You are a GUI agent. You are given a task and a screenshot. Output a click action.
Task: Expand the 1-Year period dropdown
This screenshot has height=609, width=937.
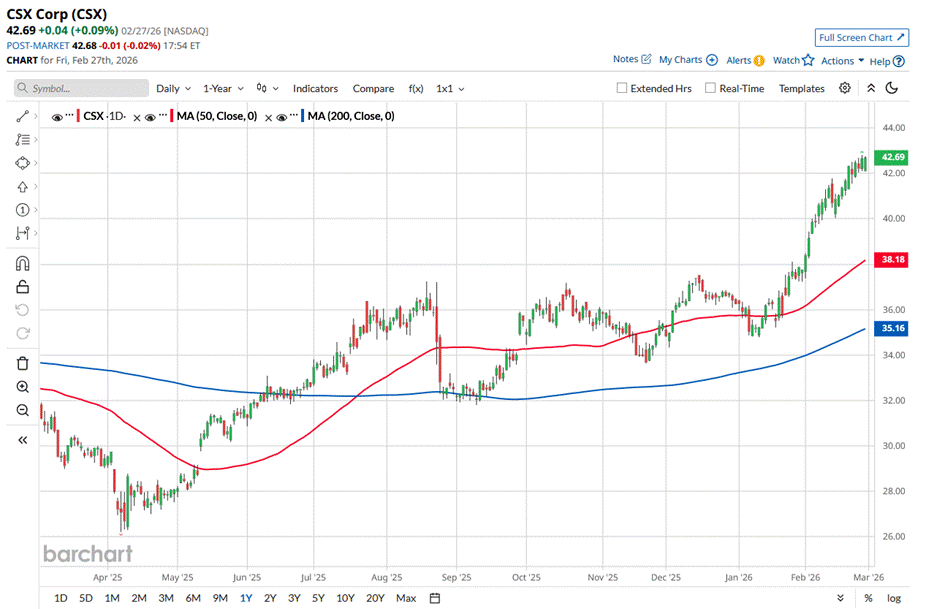pos(224,88)
